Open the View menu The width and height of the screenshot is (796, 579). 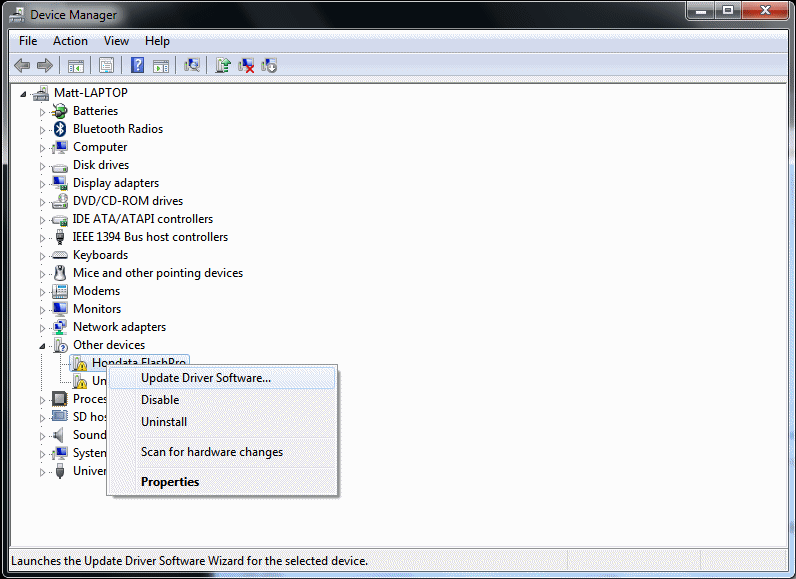(116, 41)
